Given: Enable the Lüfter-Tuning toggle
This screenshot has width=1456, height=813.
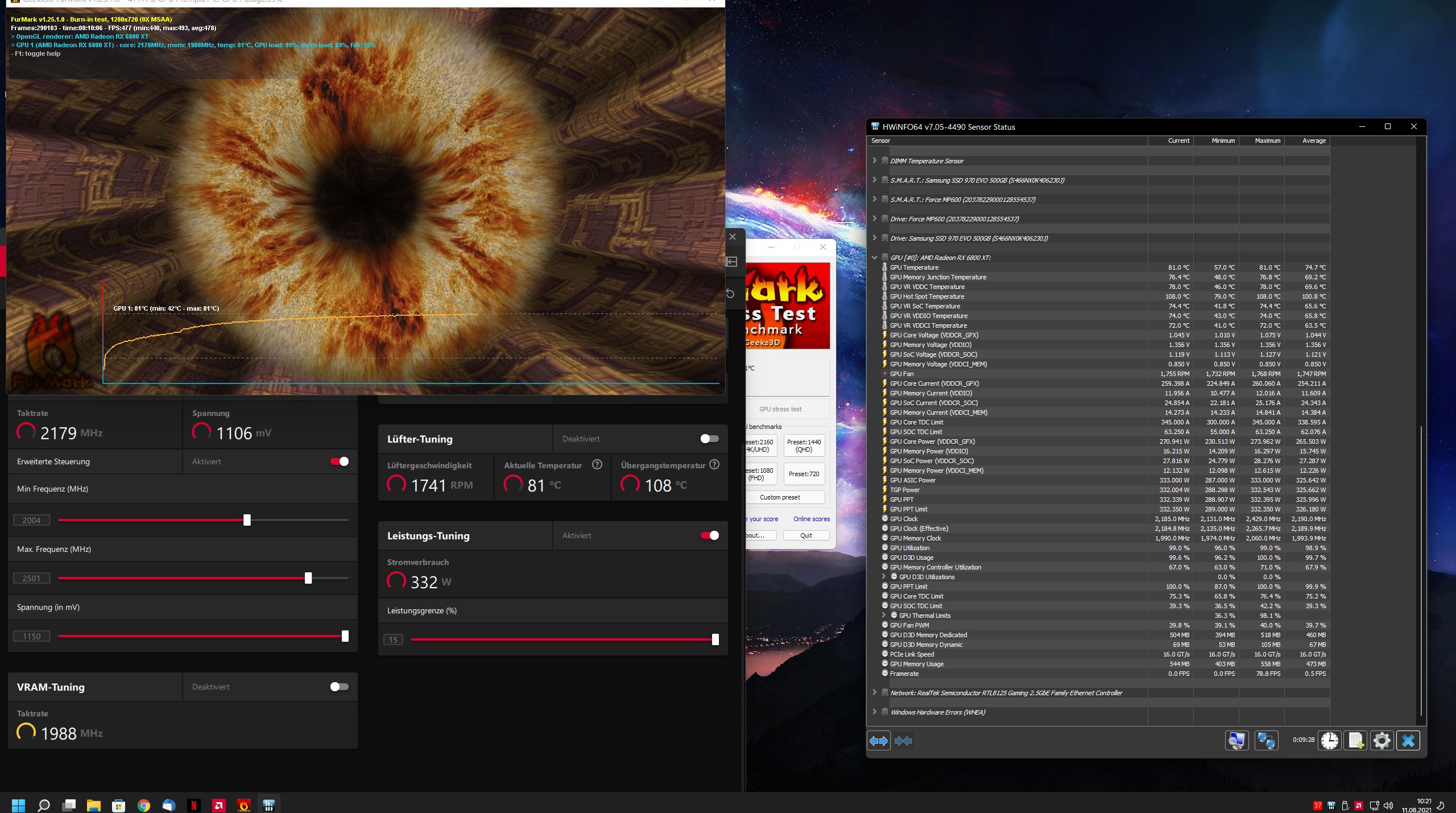Looking at the screenshot, I should [709, 439].
